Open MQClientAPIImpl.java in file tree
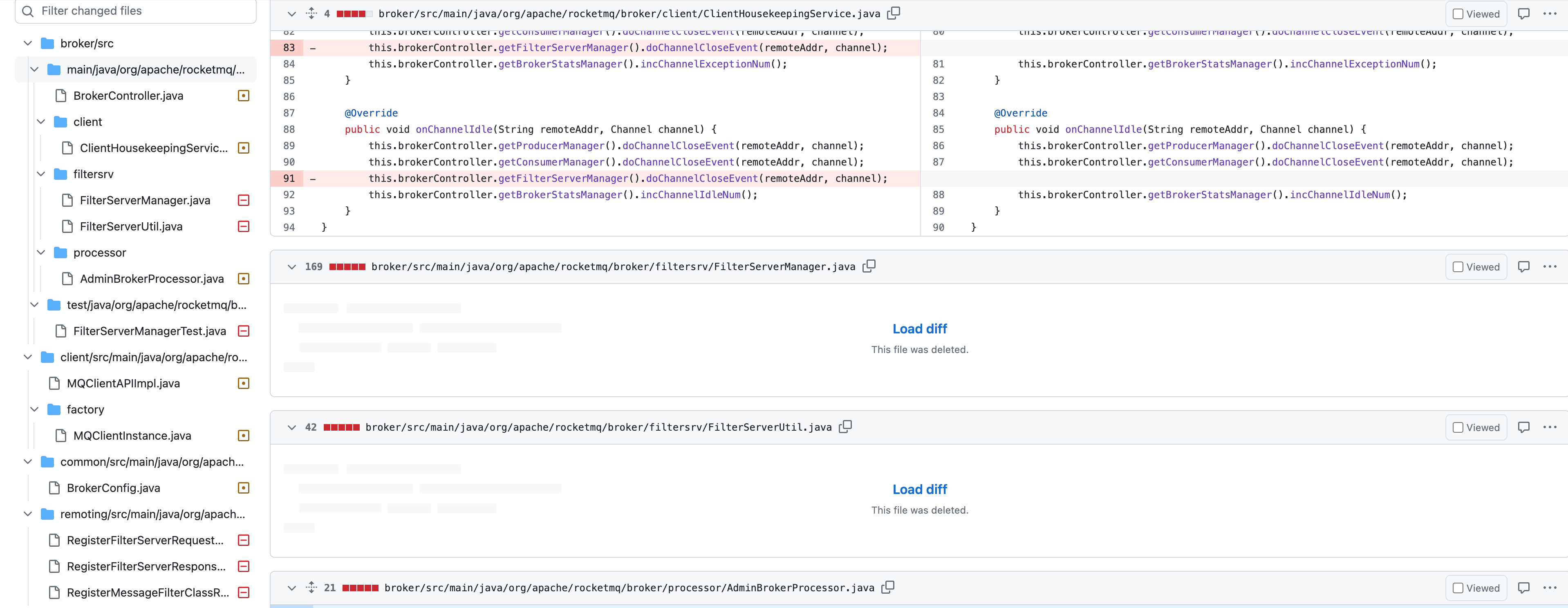 pos(123,383)
